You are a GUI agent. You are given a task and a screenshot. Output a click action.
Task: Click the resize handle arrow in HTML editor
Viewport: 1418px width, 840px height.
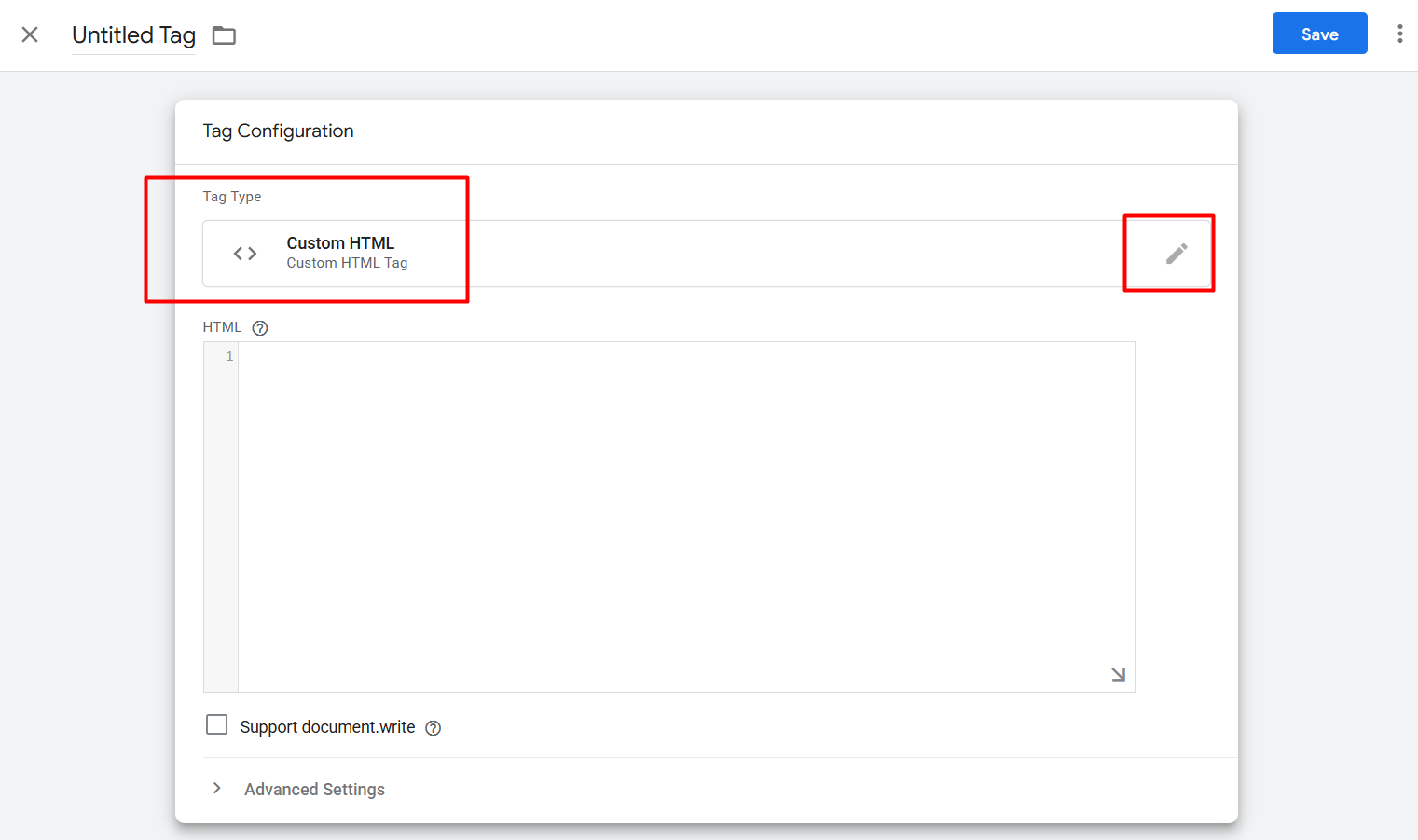tap(1118, 674)
